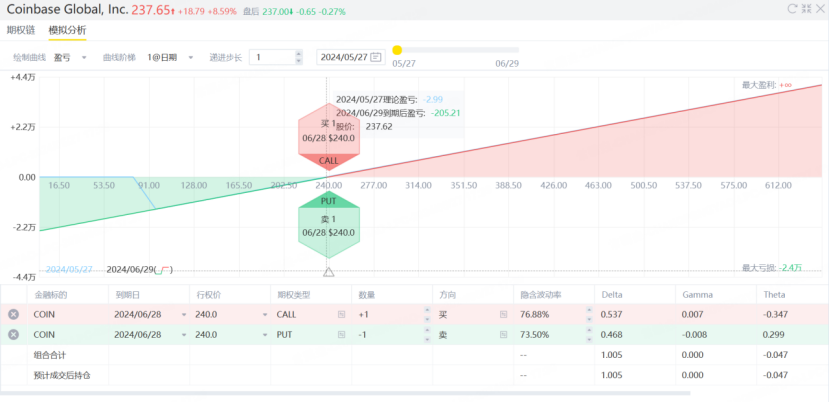
Task: Click the 预计成交后持仓 row label
Action: [62, 375]
